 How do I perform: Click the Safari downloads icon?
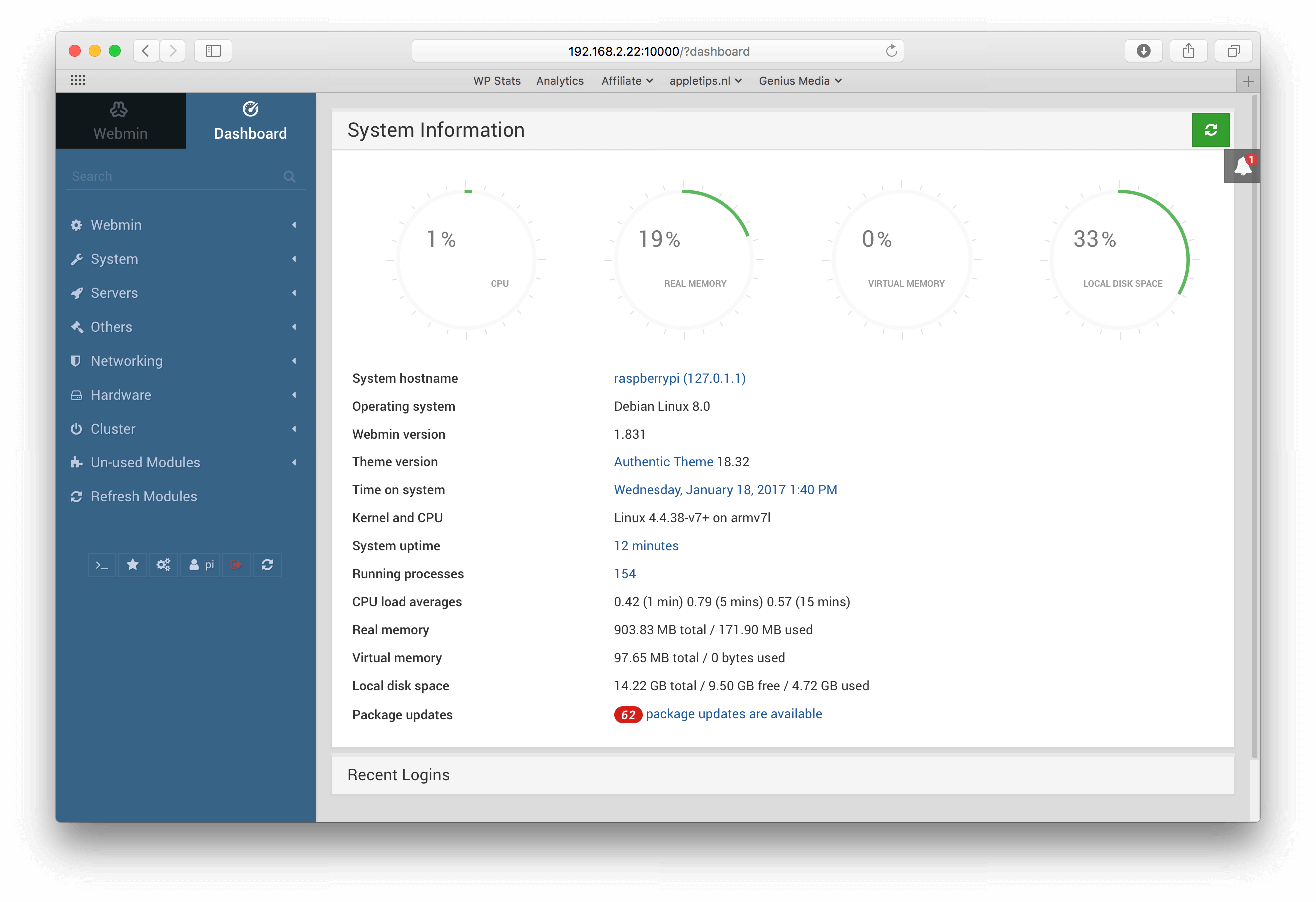[1143, 51]
